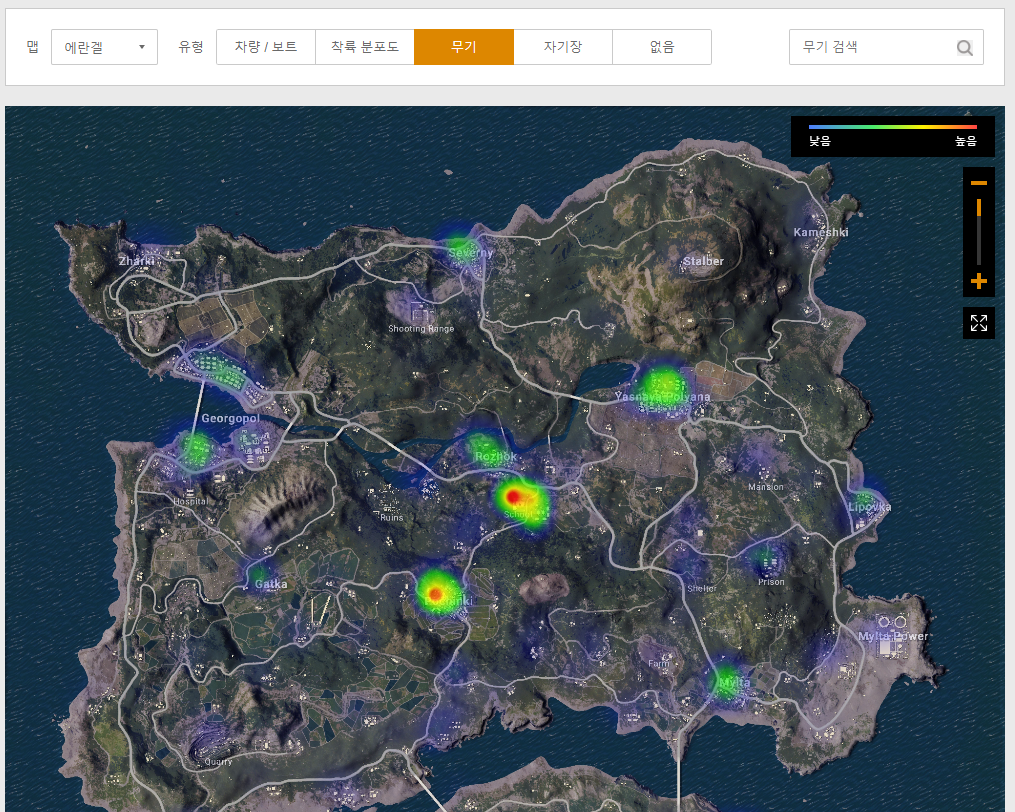Click the Quarry label on map
This screenshot has height=812, width=1015.
218,762
